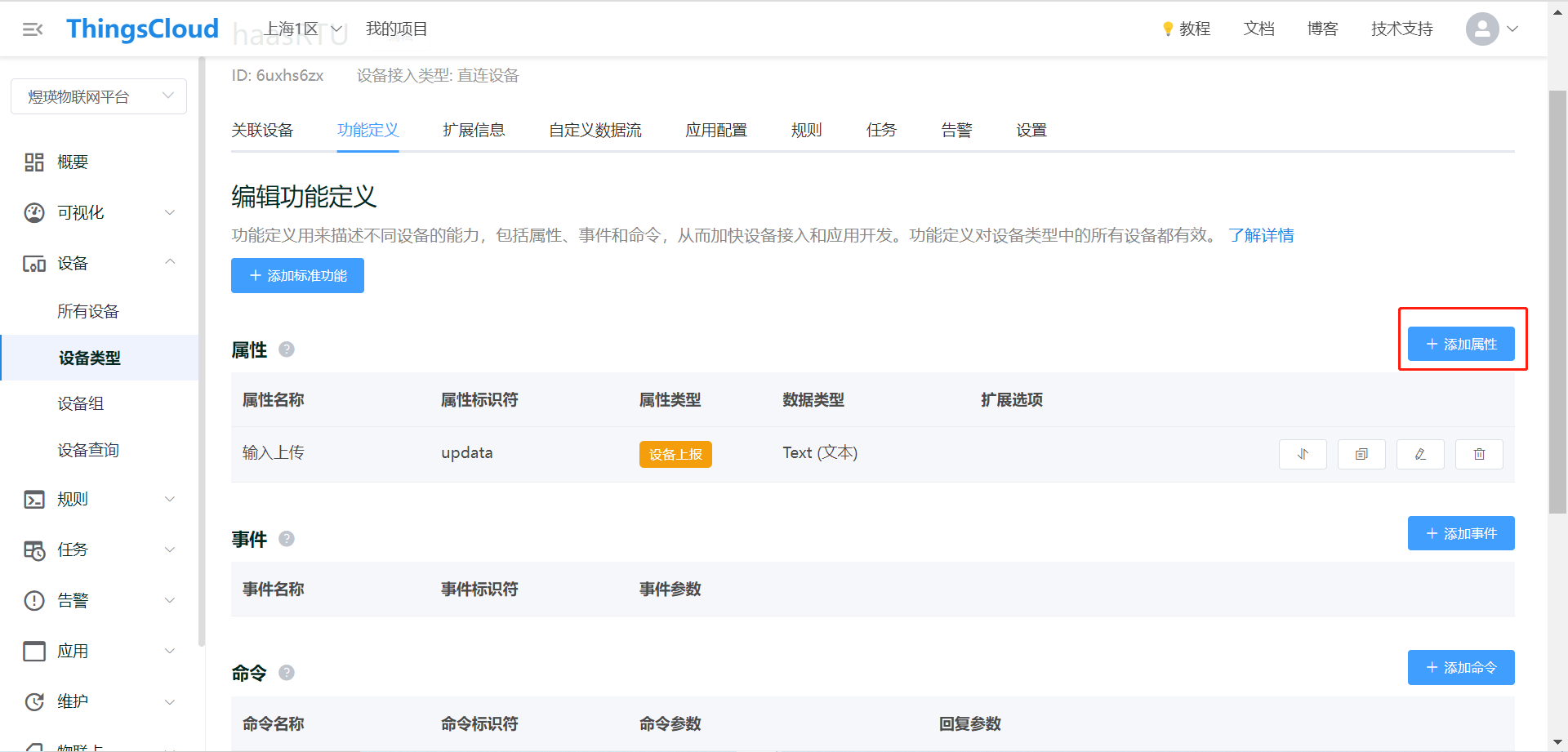Click the 添加命令 button

(x=1461, y=667)
